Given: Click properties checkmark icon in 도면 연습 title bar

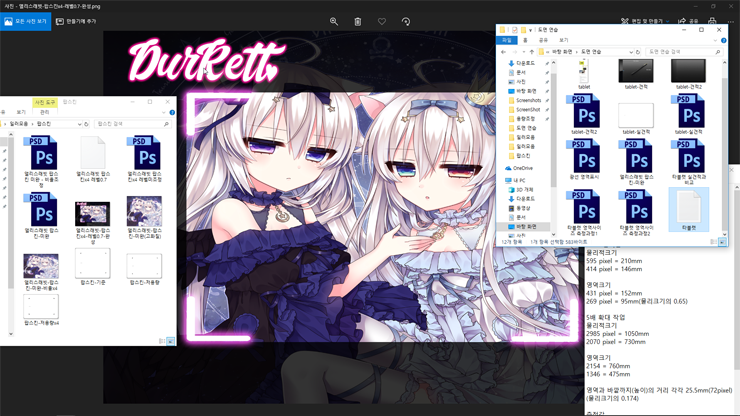Looking at the screenshot, I should pyautogui.click(x=514, y=30).
